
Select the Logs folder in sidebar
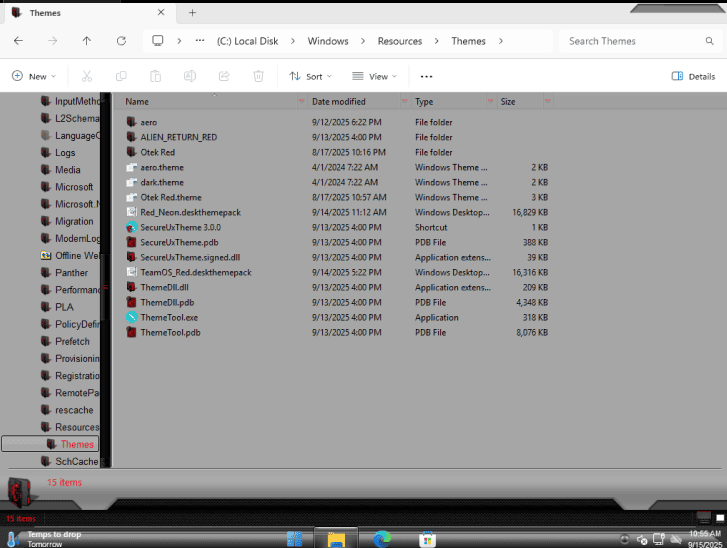[65, 153]
